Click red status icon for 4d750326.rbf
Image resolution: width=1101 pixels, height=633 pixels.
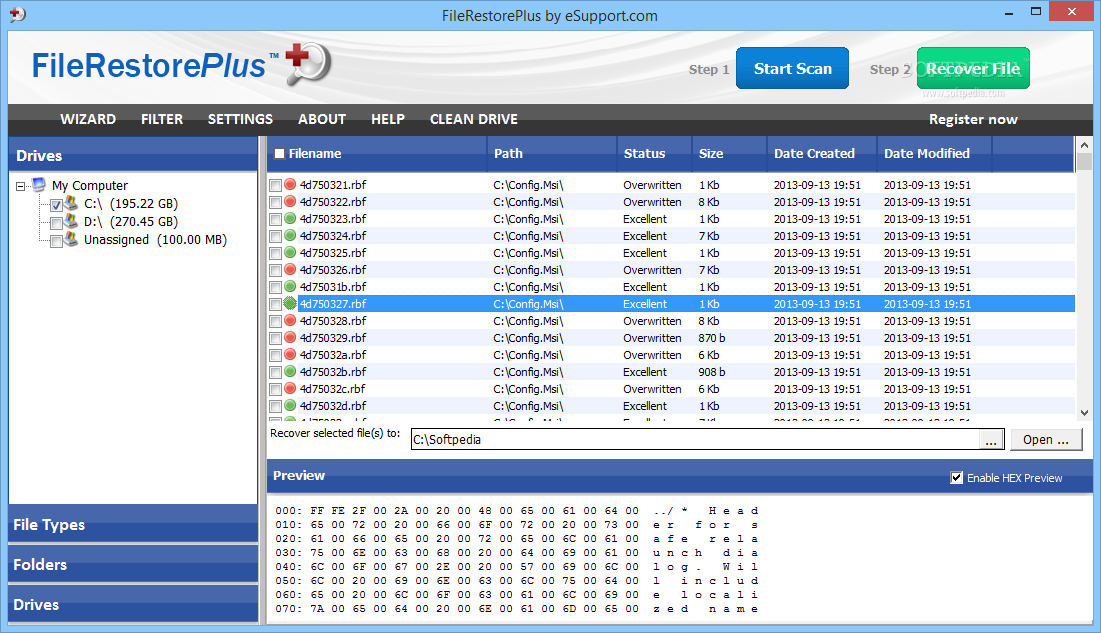pyautogui.click(x=290, y=269)
